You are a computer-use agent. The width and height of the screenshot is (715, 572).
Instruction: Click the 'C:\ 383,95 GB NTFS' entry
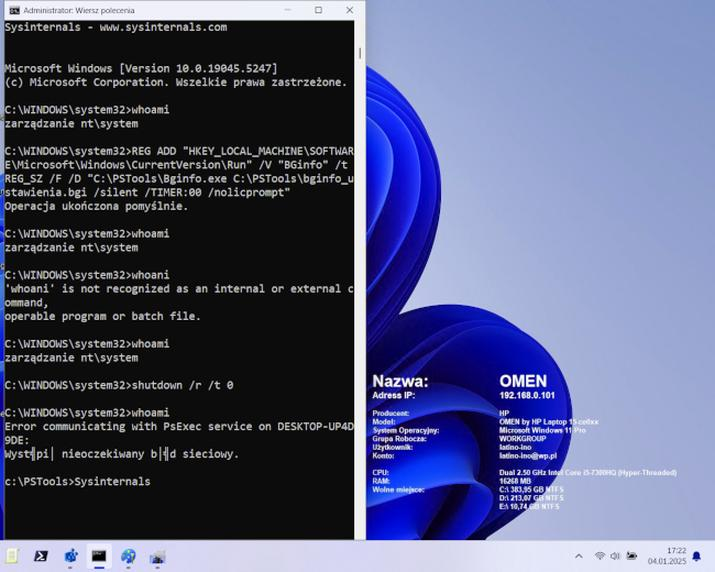[531, 489]
